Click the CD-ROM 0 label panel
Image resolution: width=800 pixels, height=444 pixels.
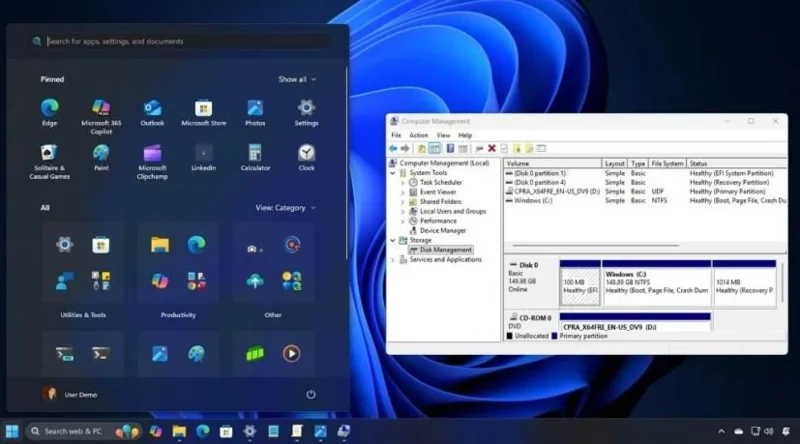pyautogui.click(x=531, y=322)
